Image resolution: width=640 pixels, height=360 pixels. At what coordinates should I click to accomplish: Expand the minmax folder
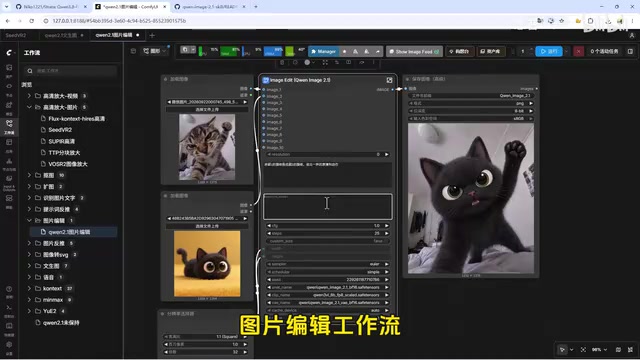click(29, 300)
